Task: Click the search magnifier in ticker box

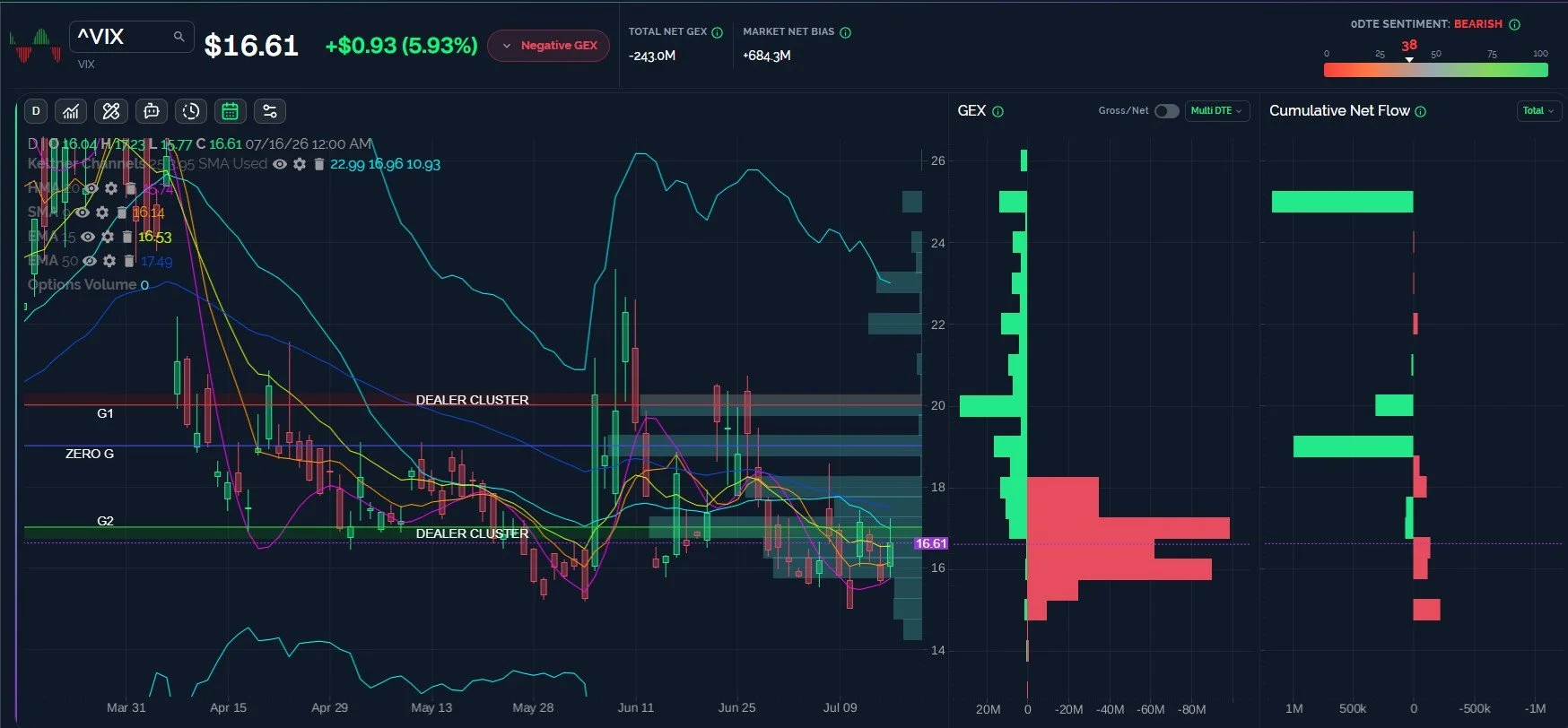Action: (179, 37)
